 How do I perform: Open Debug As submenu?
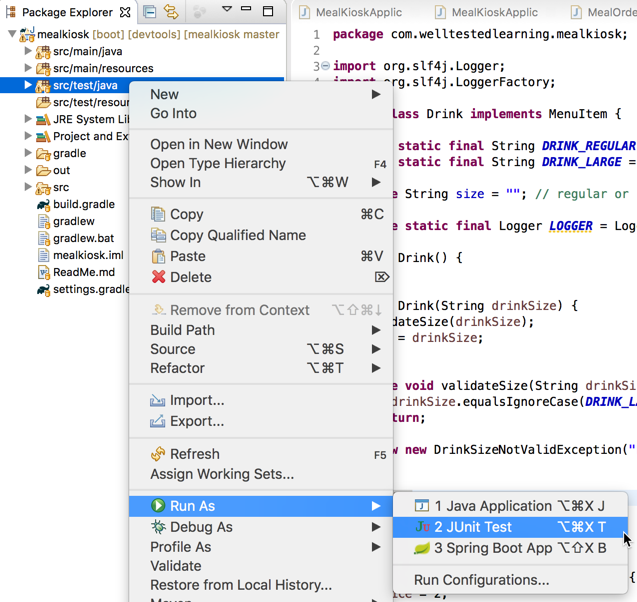click(x=261, y=527)
